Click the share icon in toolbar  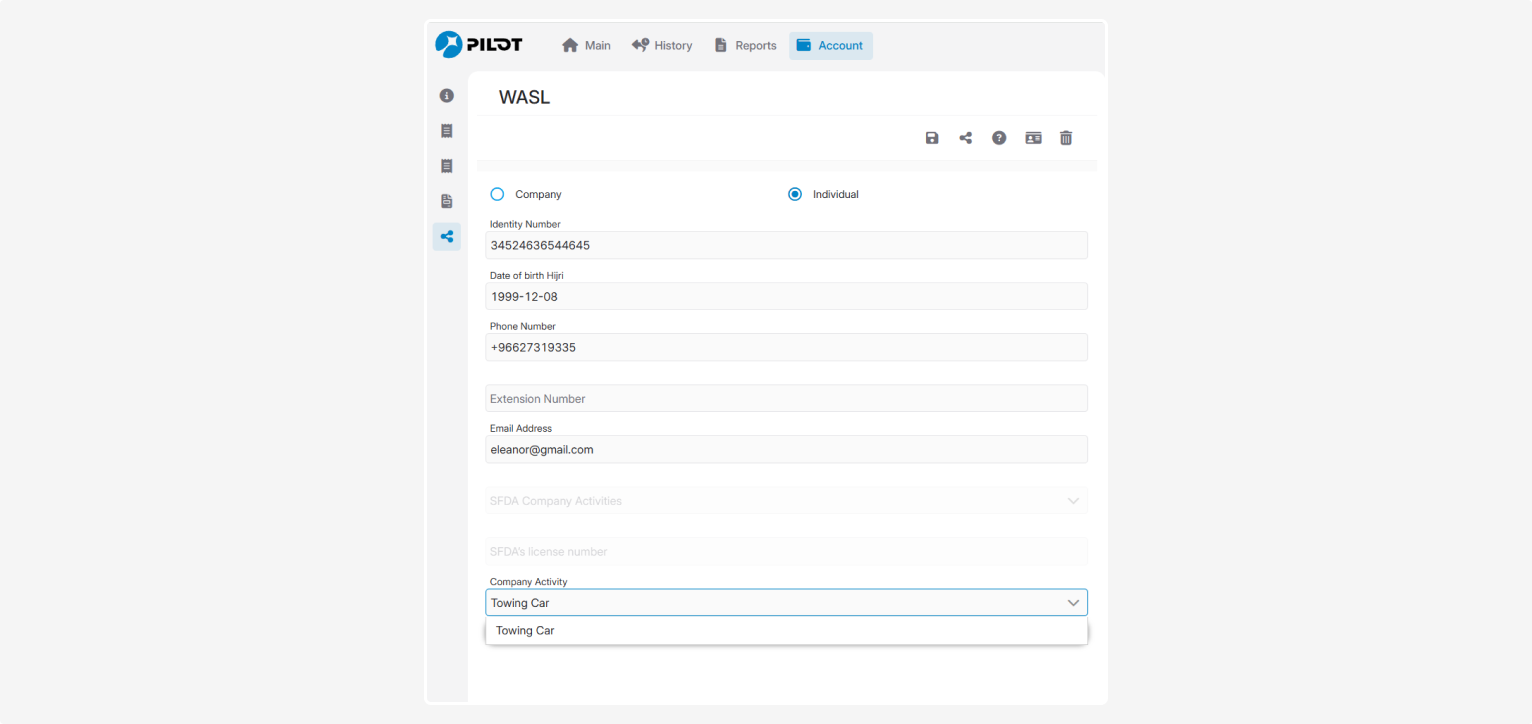[x=965, y=138]
